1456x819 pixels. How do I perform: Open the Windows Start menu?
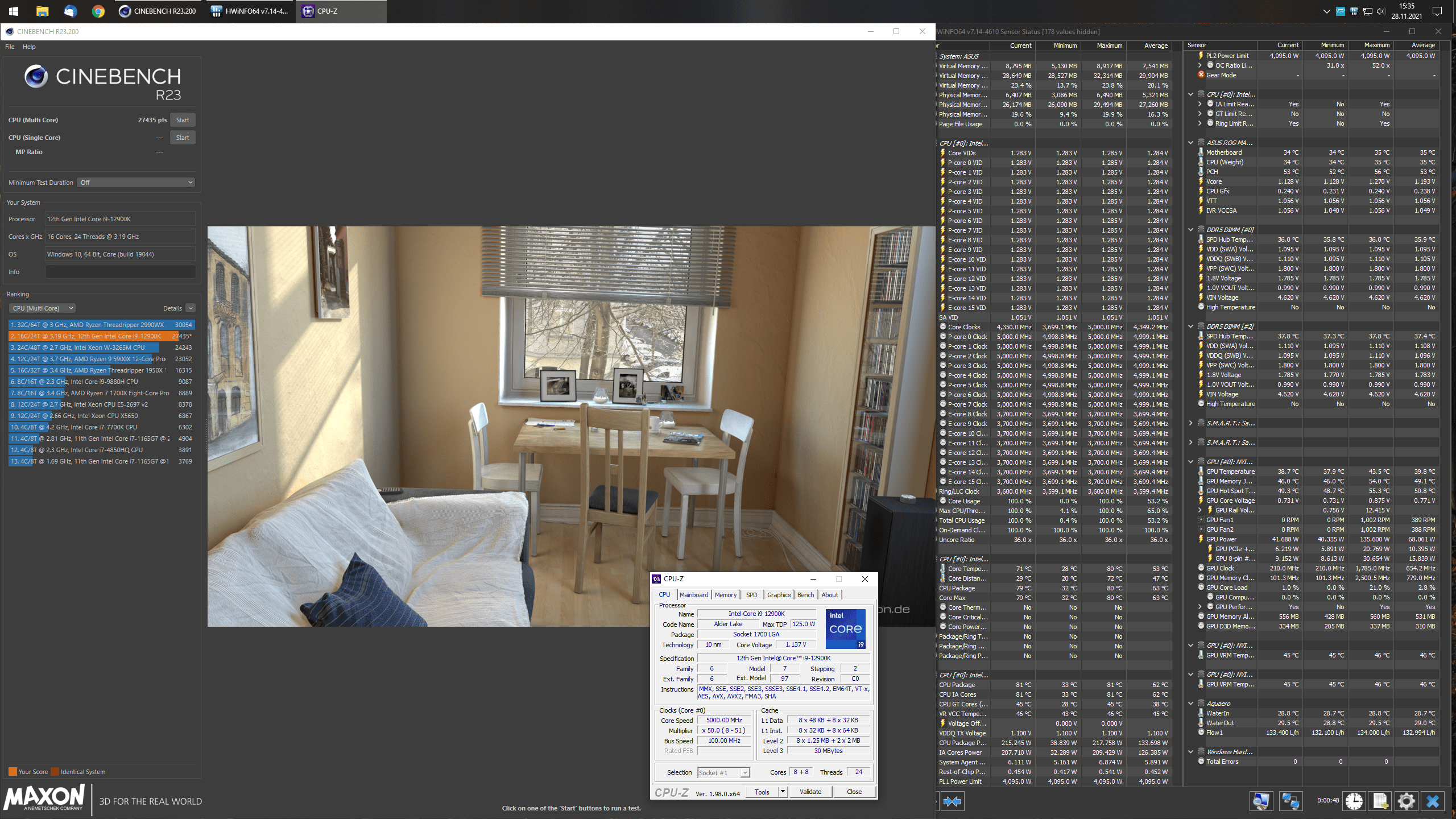[13, 11]
